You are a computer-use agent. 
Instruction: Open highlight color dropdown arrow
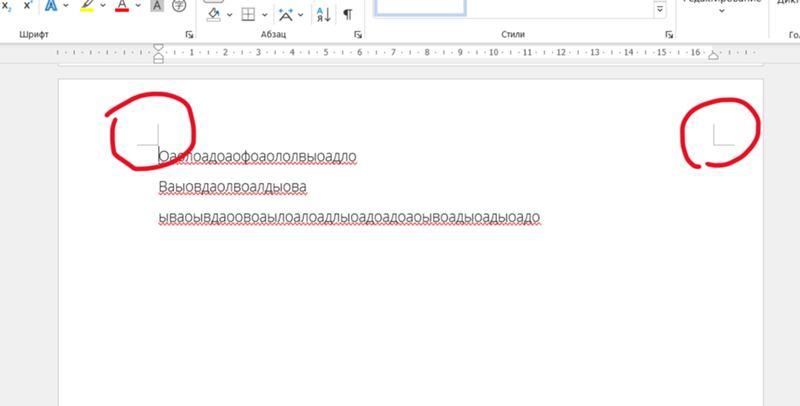(x=103, y=7)
